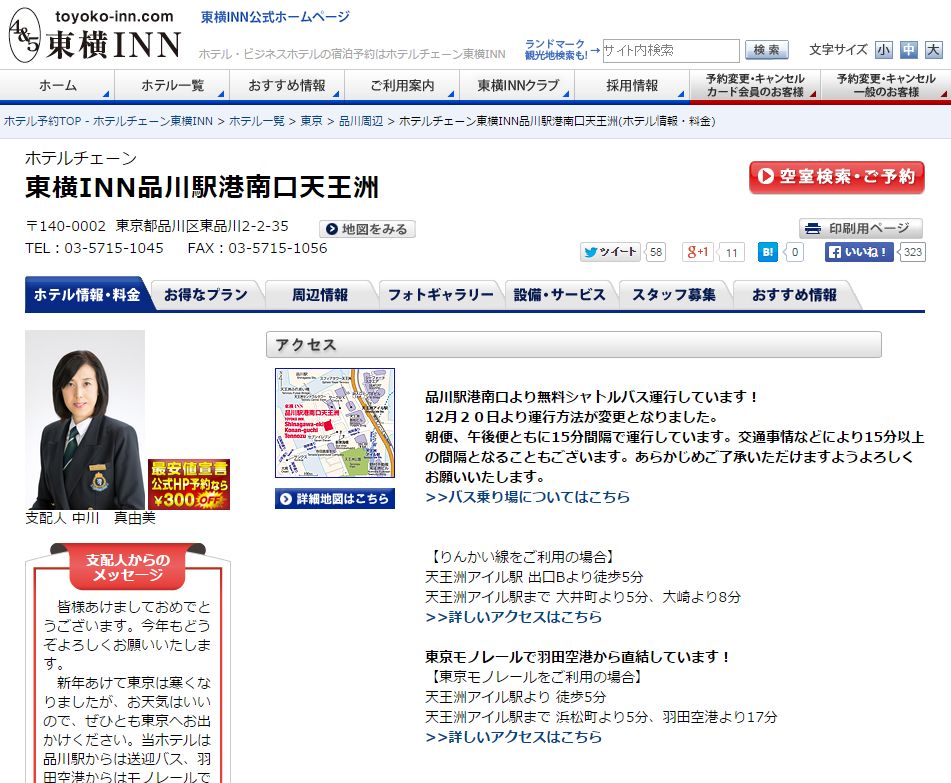Click the 支配人 中川 真由美 caption

pos(90,518)
